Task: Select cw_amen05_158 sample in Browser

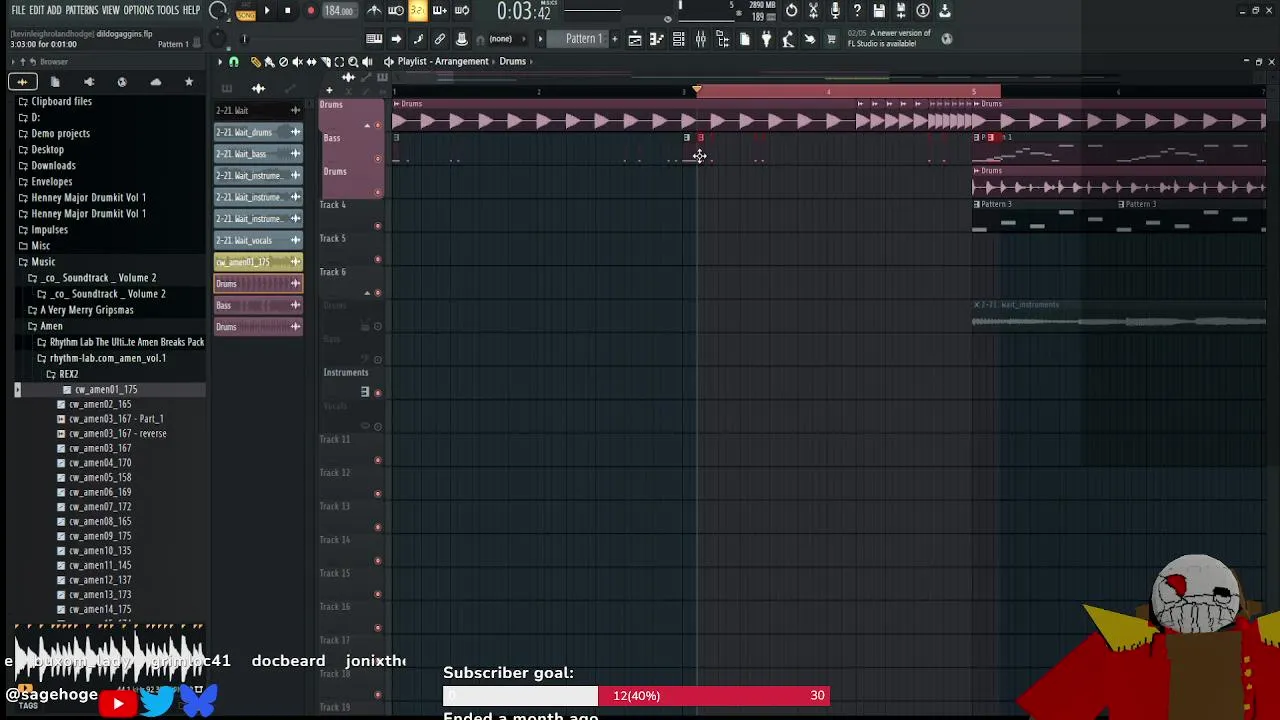Action: [x=100, y=477]
